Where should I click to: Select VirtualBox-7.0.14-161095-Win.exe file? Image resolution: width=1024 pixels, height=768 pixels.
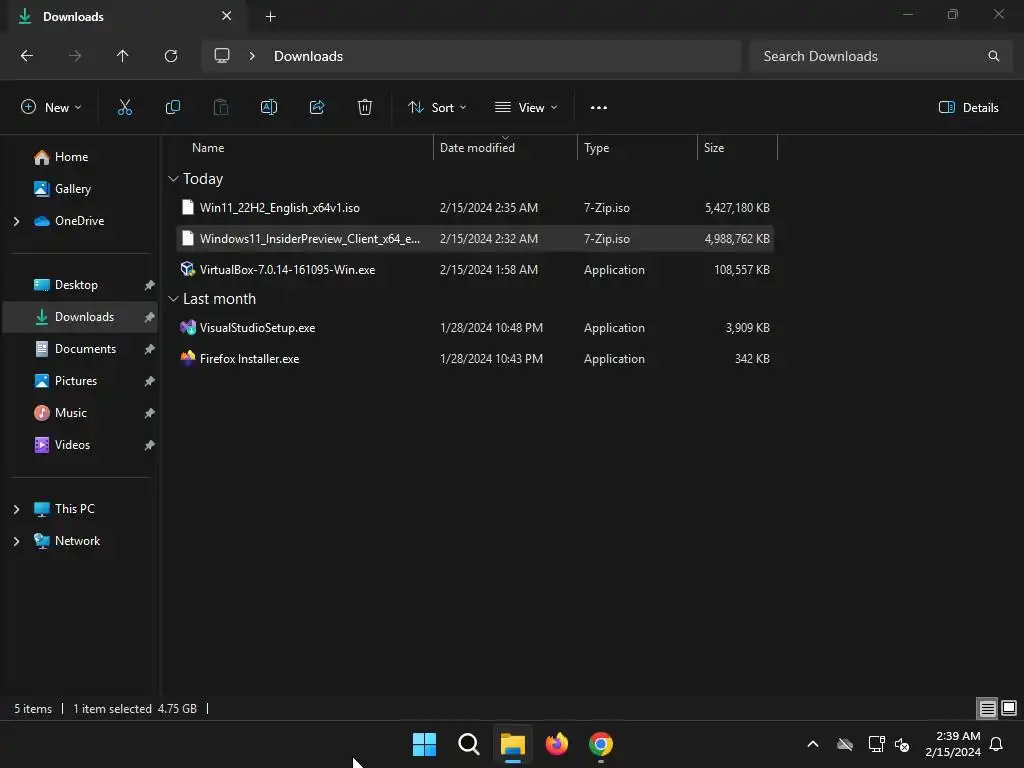(475, 270)
